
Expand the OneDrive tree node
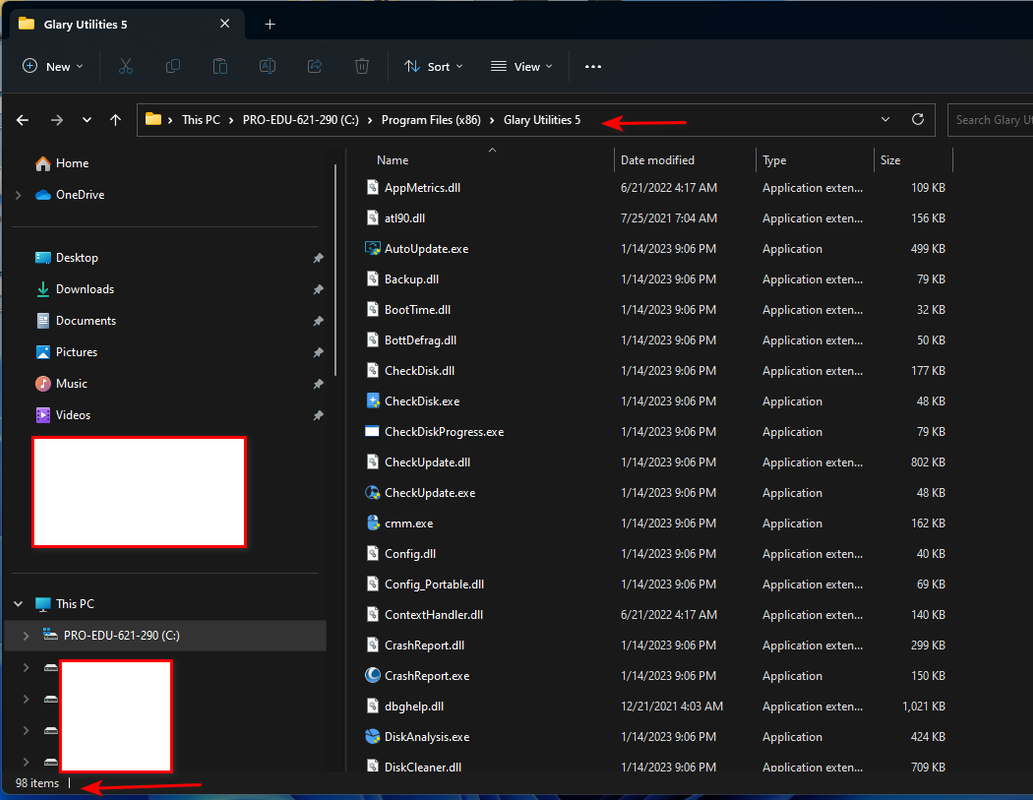click(18, 195)
